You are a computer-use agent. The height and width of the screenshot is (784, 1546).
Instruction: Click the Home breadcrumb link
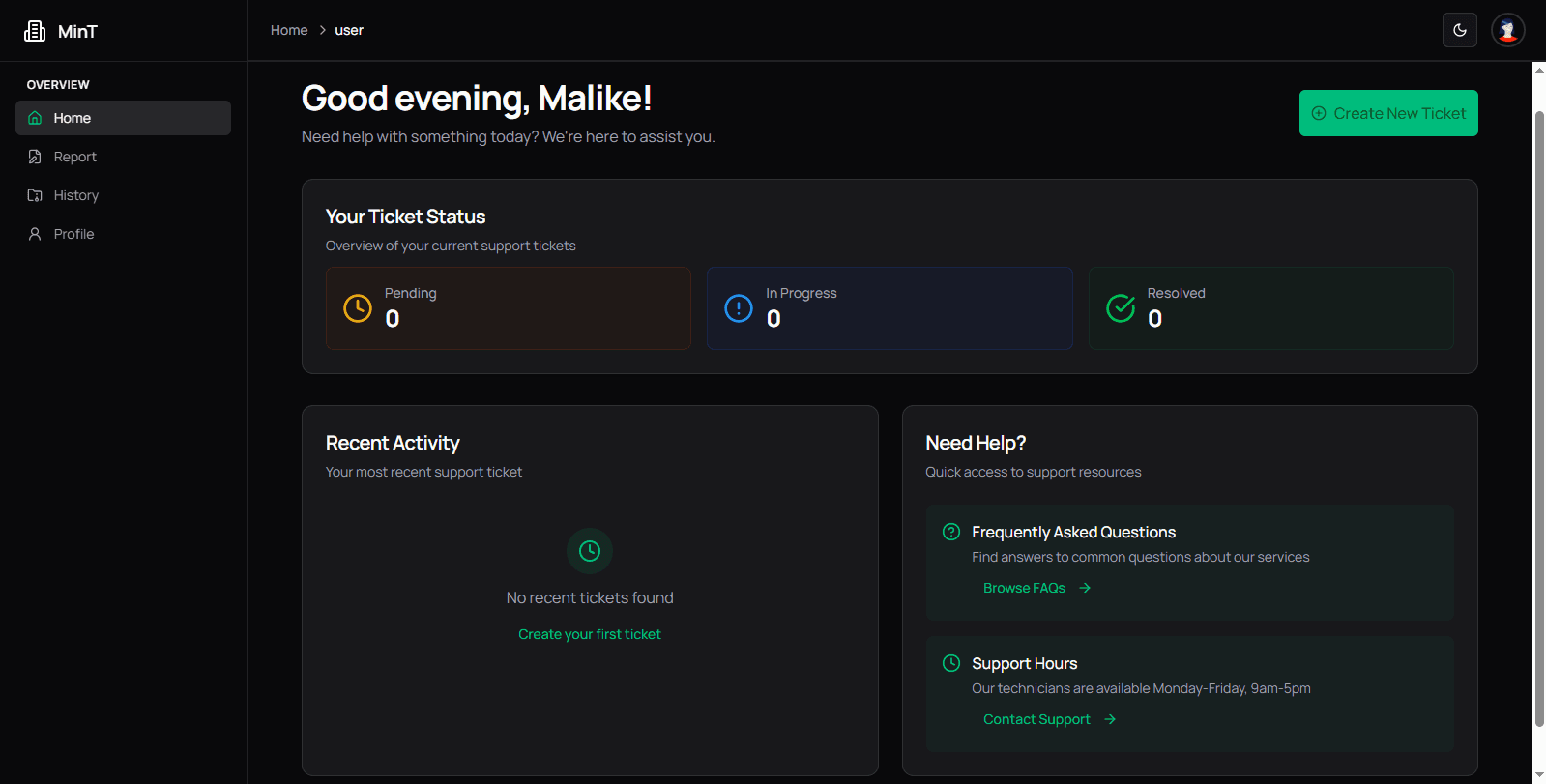click(x=289, y=30)
